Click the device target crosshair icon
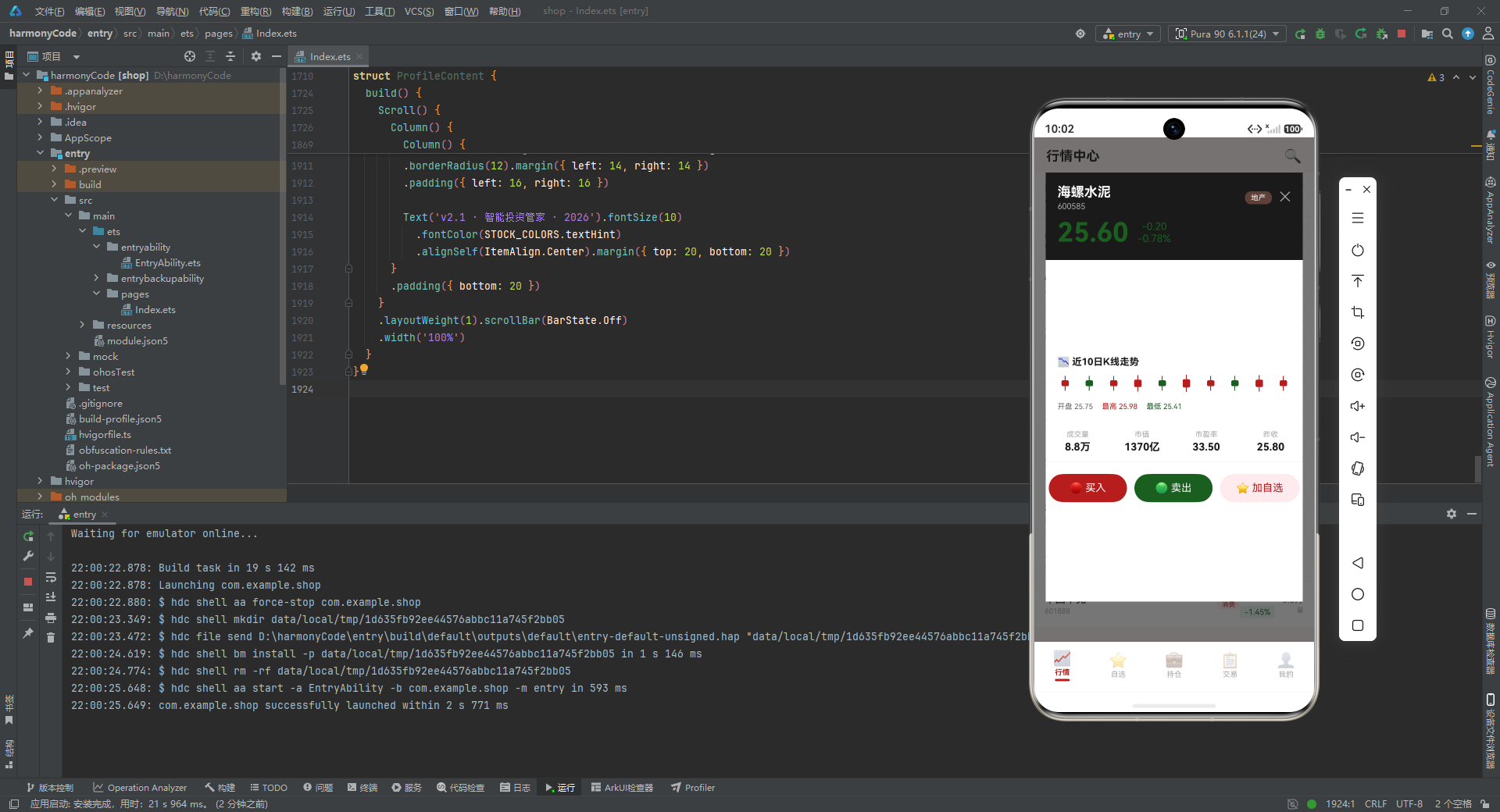This screenshot has height=812, width=1500. click(x=1080, y=34)
